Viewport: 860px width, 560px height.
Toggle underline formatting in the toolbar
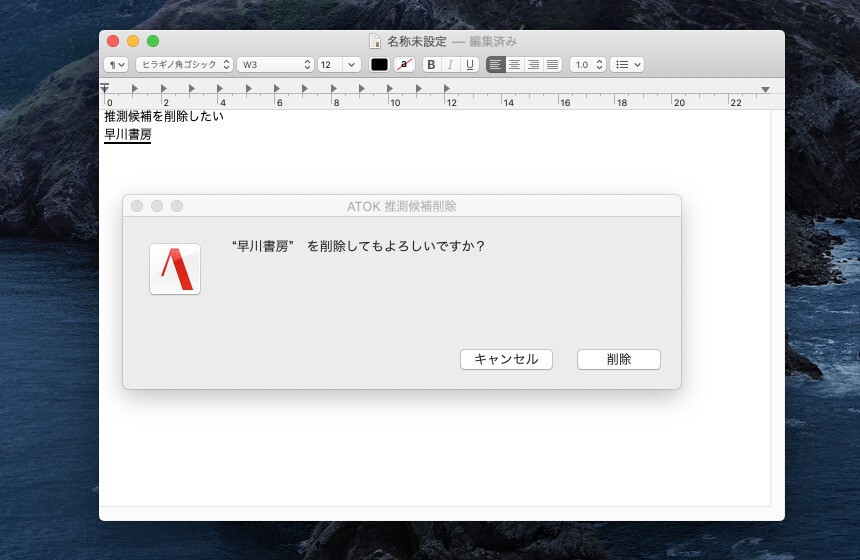coord(469,64)
